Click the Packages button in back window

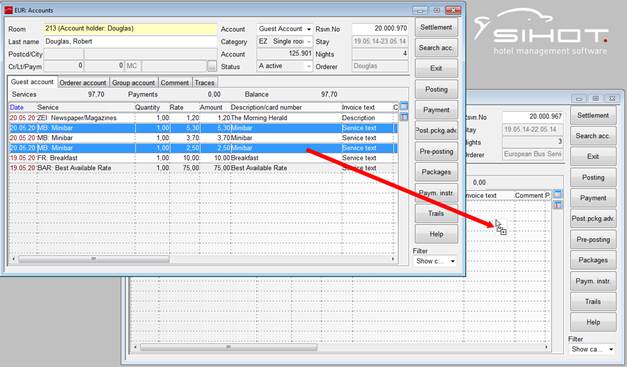(x=593, y=260)
